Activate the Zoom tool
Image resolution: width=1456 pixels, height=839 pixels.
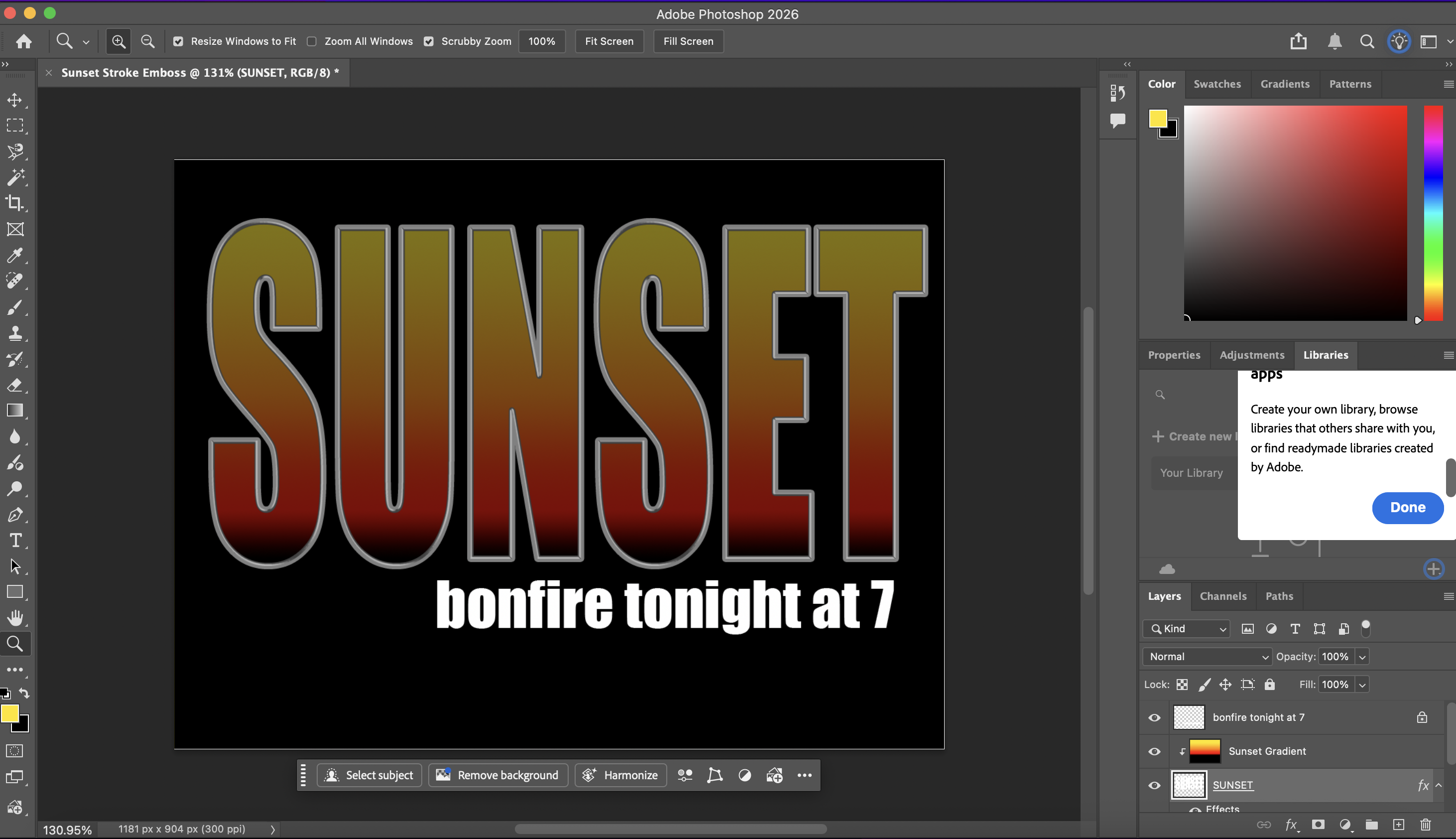[x=15, y=644]
